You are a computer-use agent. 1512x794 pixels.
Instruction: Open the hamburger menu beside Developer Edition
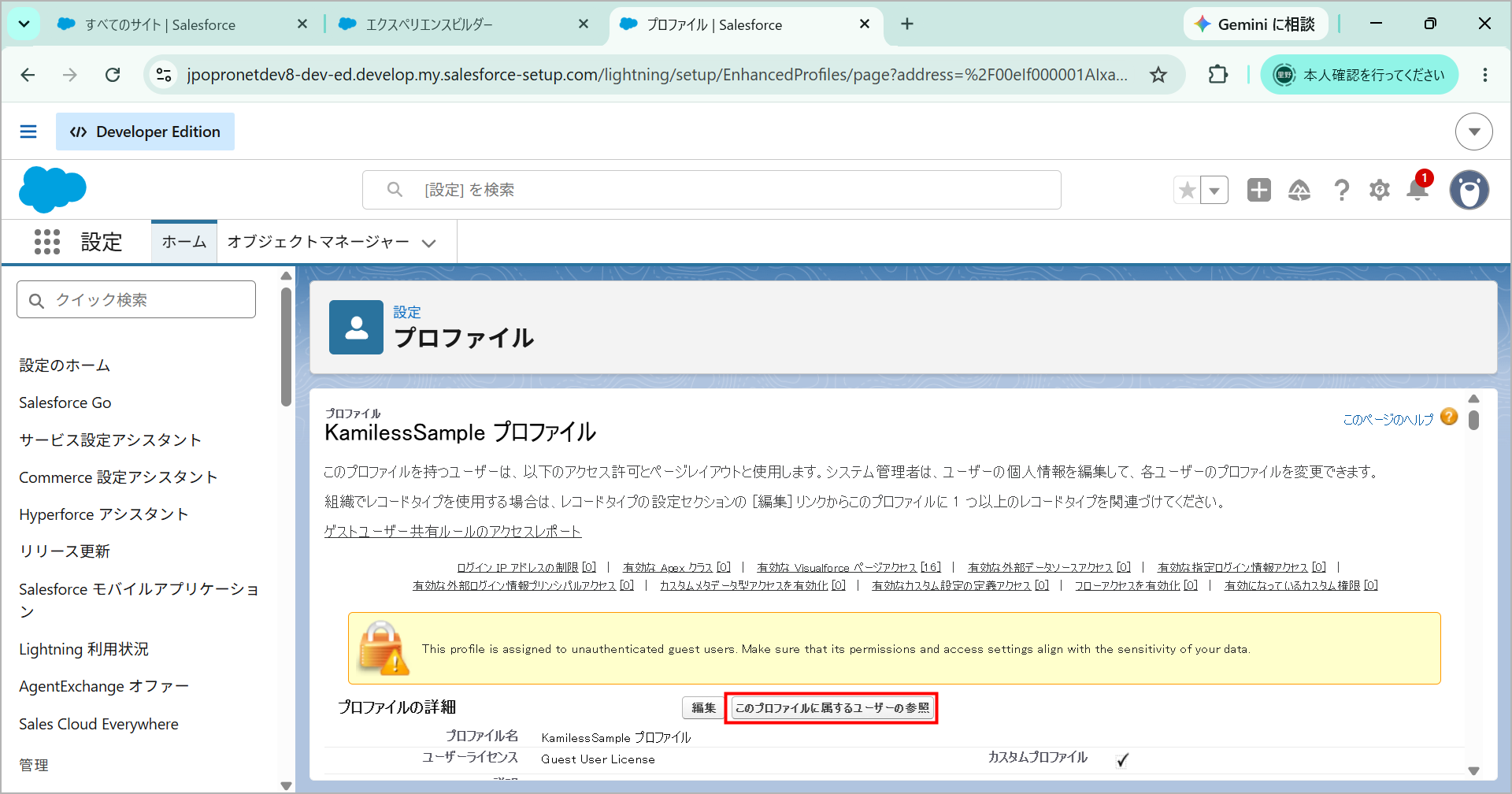[x=28, y=132]
